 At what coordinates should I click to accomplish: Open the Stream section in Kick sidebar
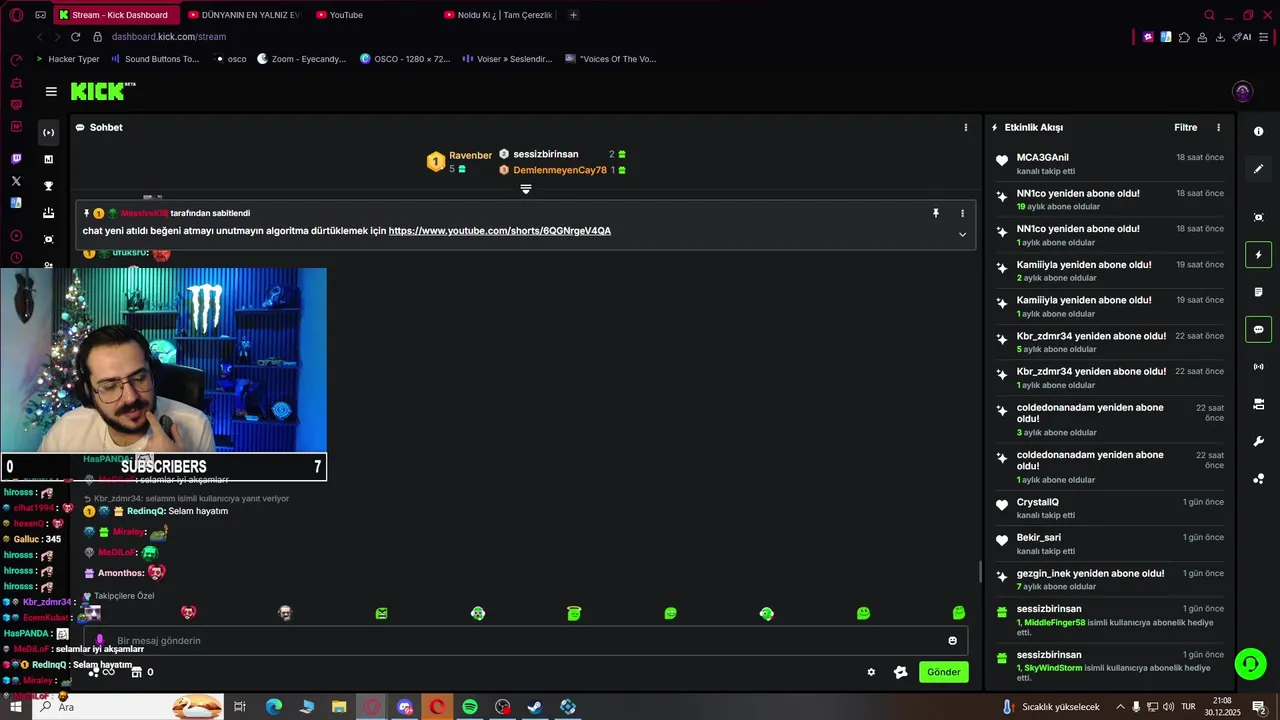(x=48, y=132)
